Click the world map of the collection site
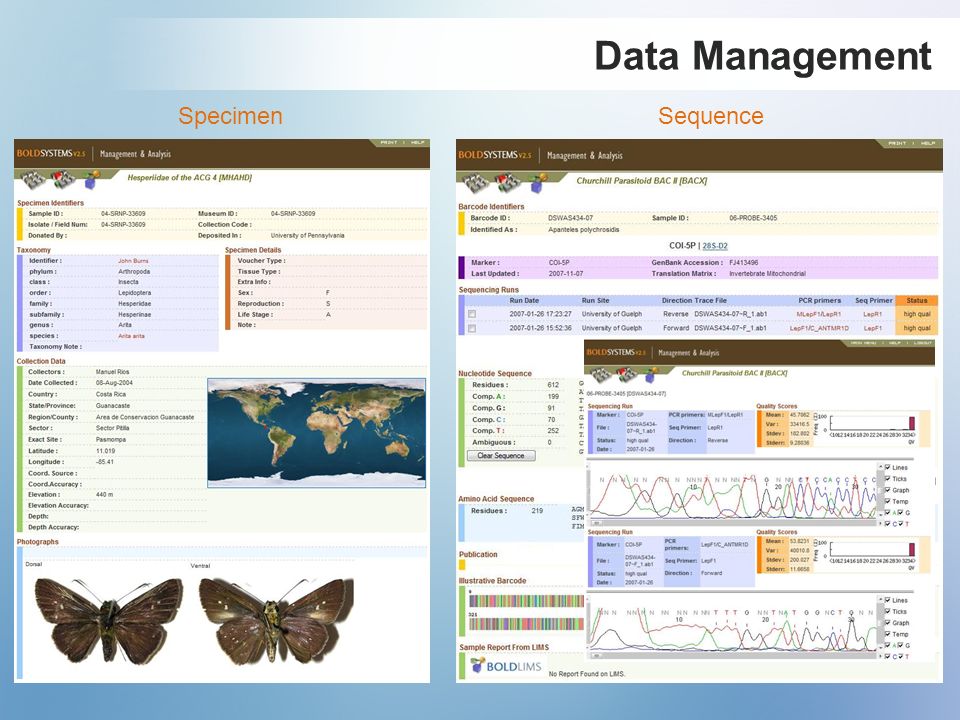Image resolution: width=960 pixels, height=720 pixels. tap(317, 433)
